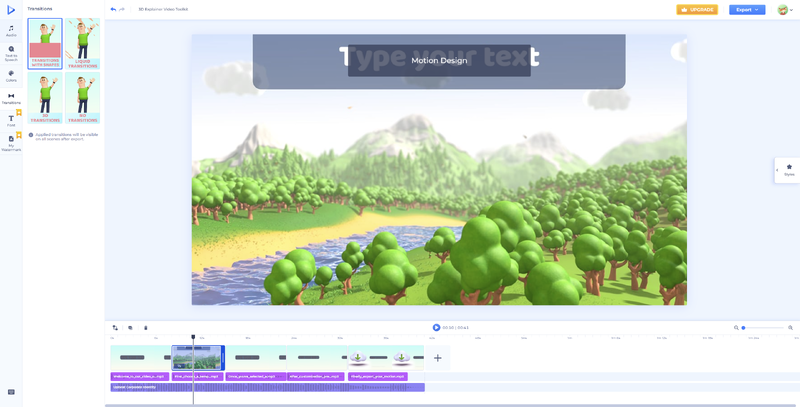Click the Type your text heading in preview
The width and height of the screenshot is (800, 407).
[439, 56]
